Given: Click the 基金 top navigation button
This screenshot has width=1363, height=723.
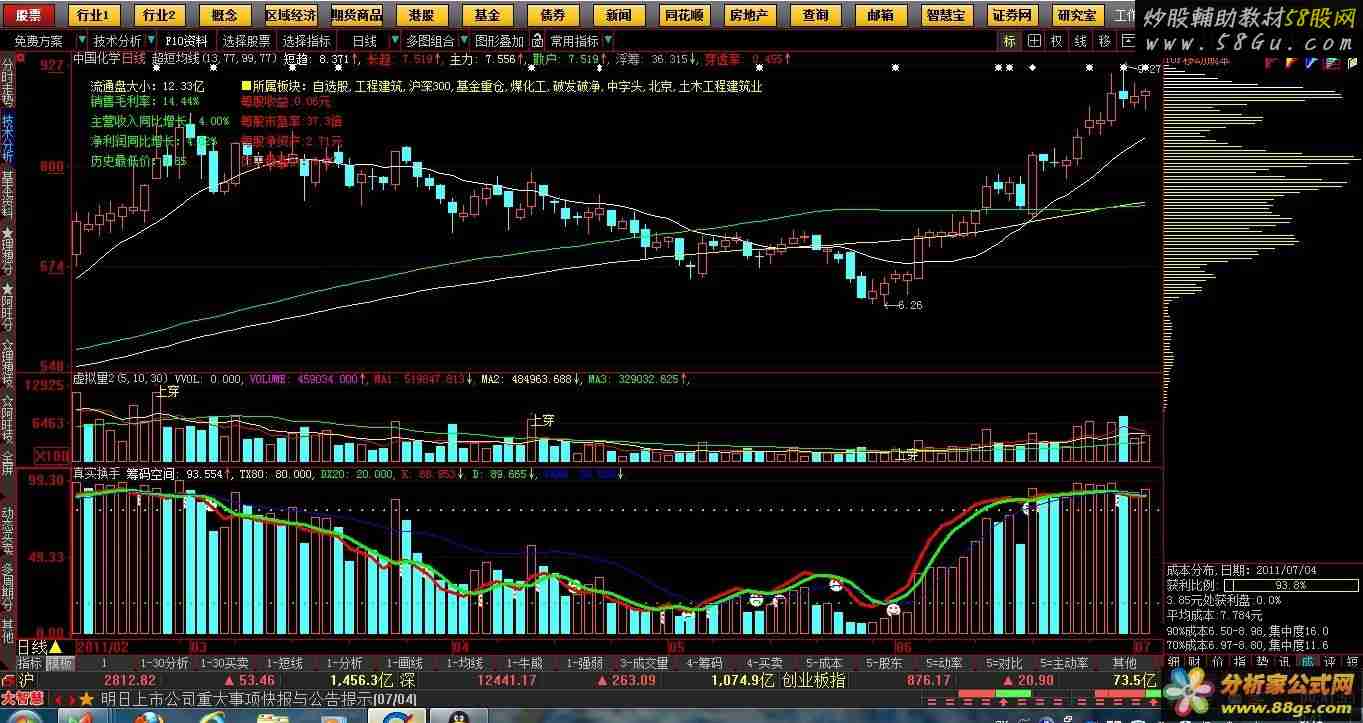Looking at the screenshot, I should click(488, 15).
